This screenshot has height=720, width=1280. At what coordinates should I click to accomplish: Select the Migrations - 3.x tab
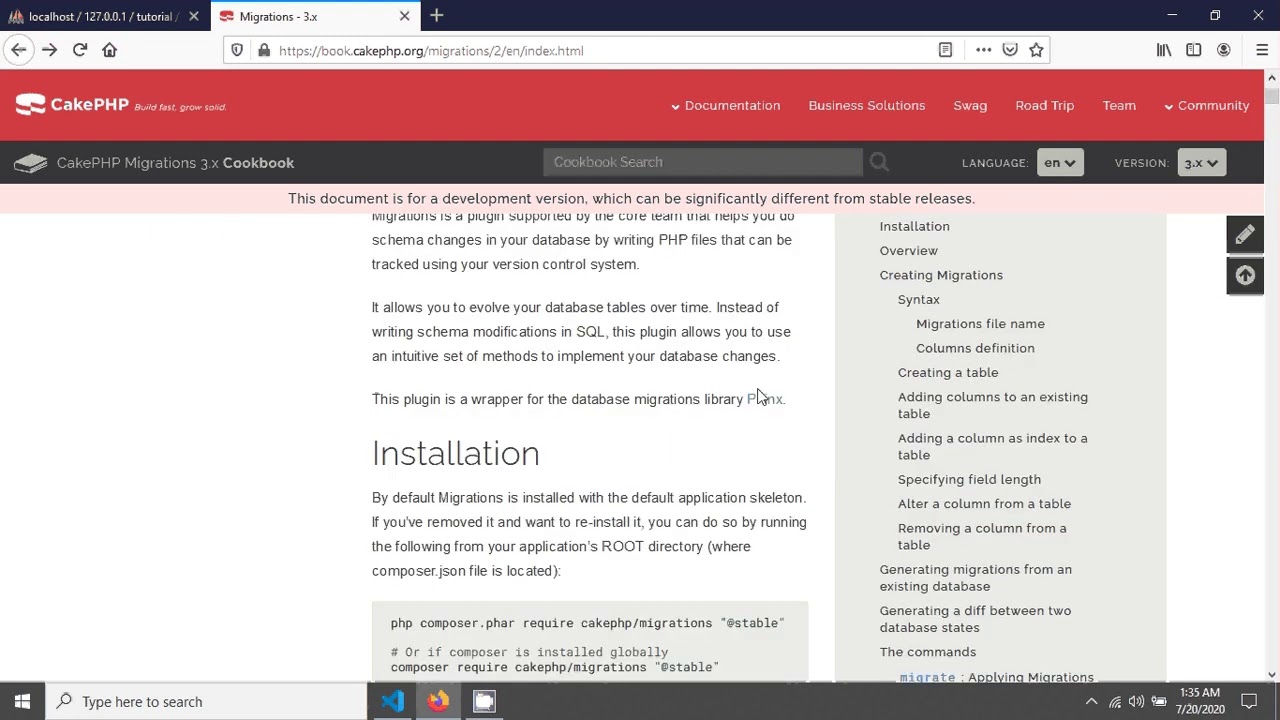(x=315, y=16)
